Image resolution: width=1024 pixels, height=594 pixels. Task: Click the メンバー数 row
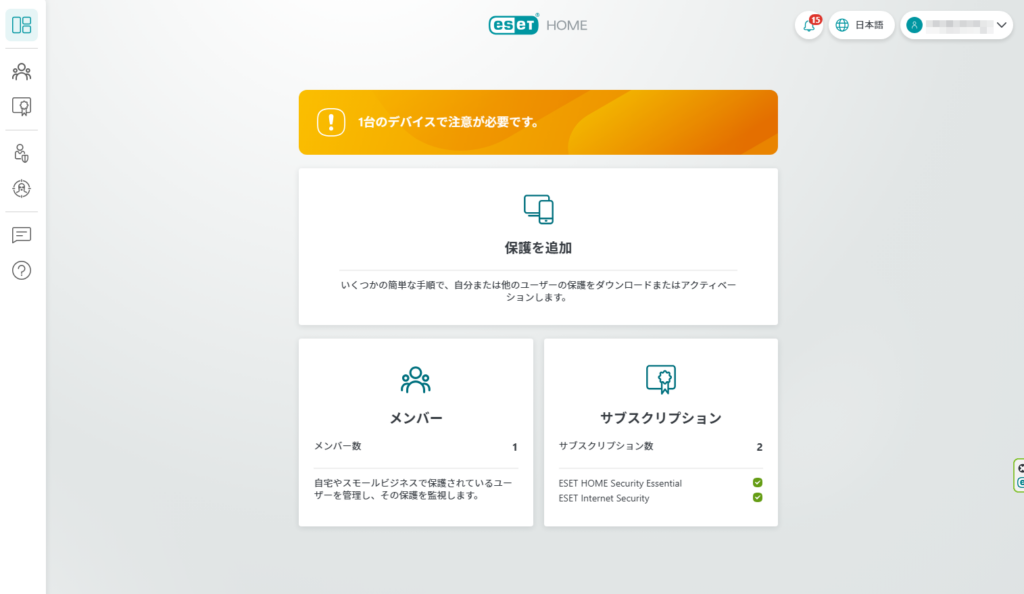click(416, 446)
